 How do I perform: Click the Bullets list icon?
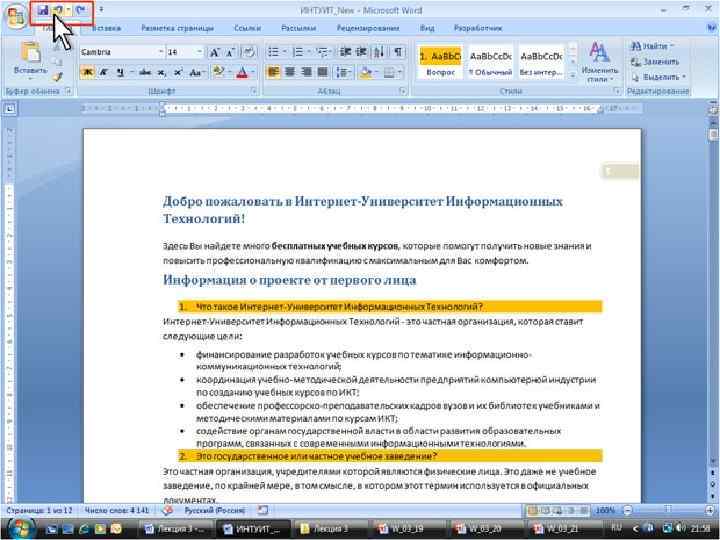tap(273, 52)
